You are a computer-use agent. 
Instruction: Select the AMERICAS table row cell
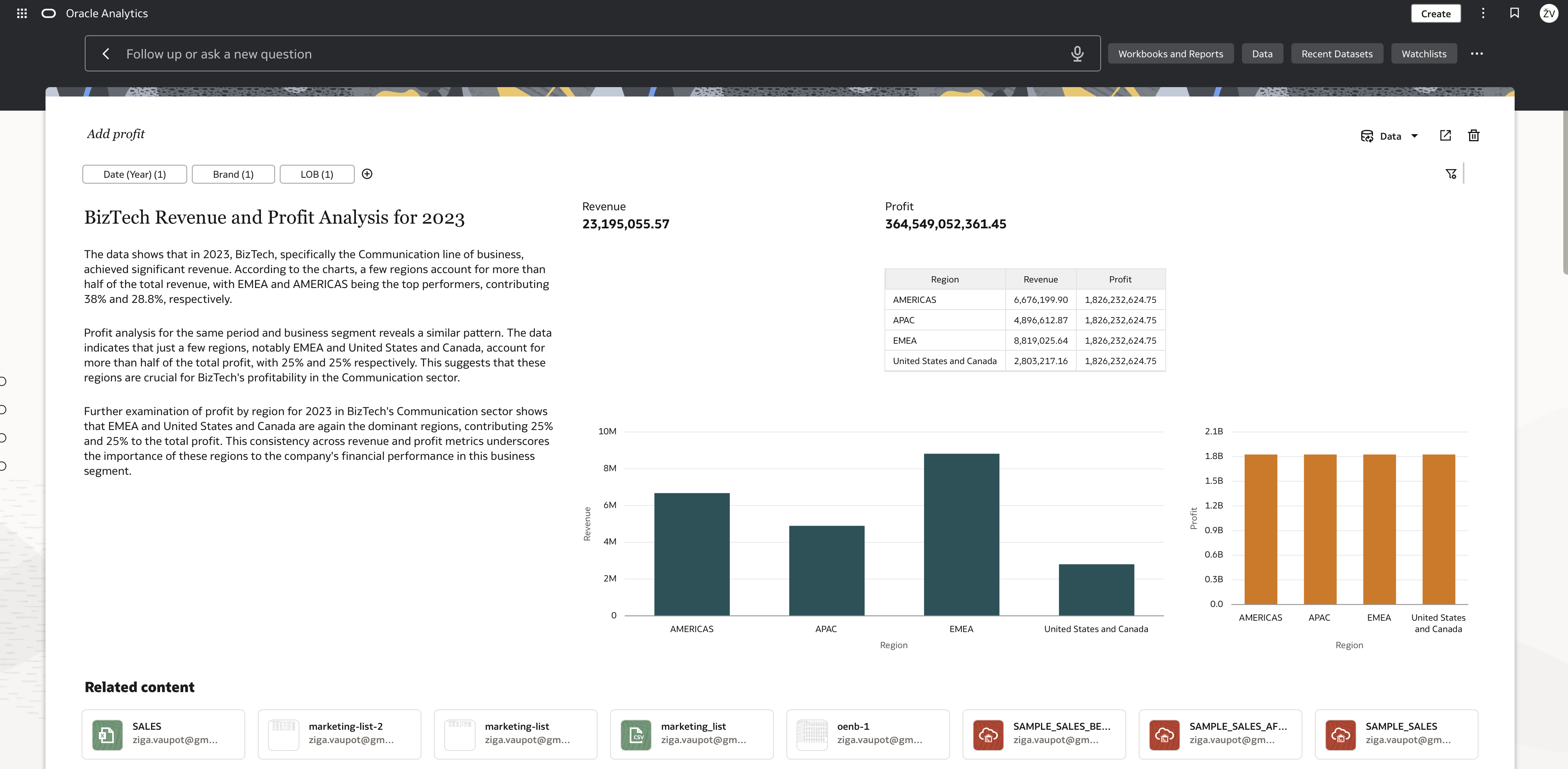click(x=945, y=300)
